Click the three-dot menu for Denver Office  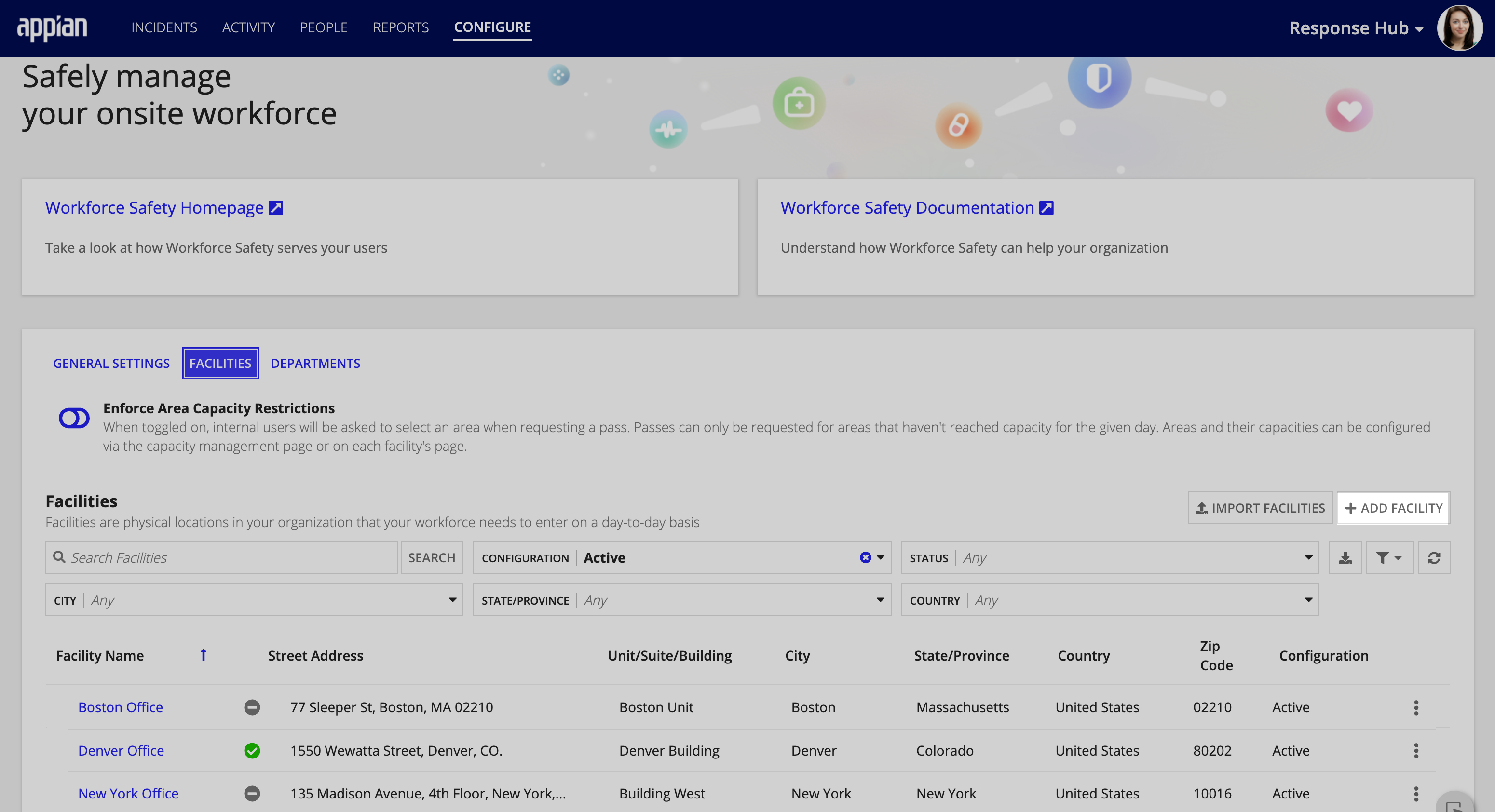[1419, 750]
